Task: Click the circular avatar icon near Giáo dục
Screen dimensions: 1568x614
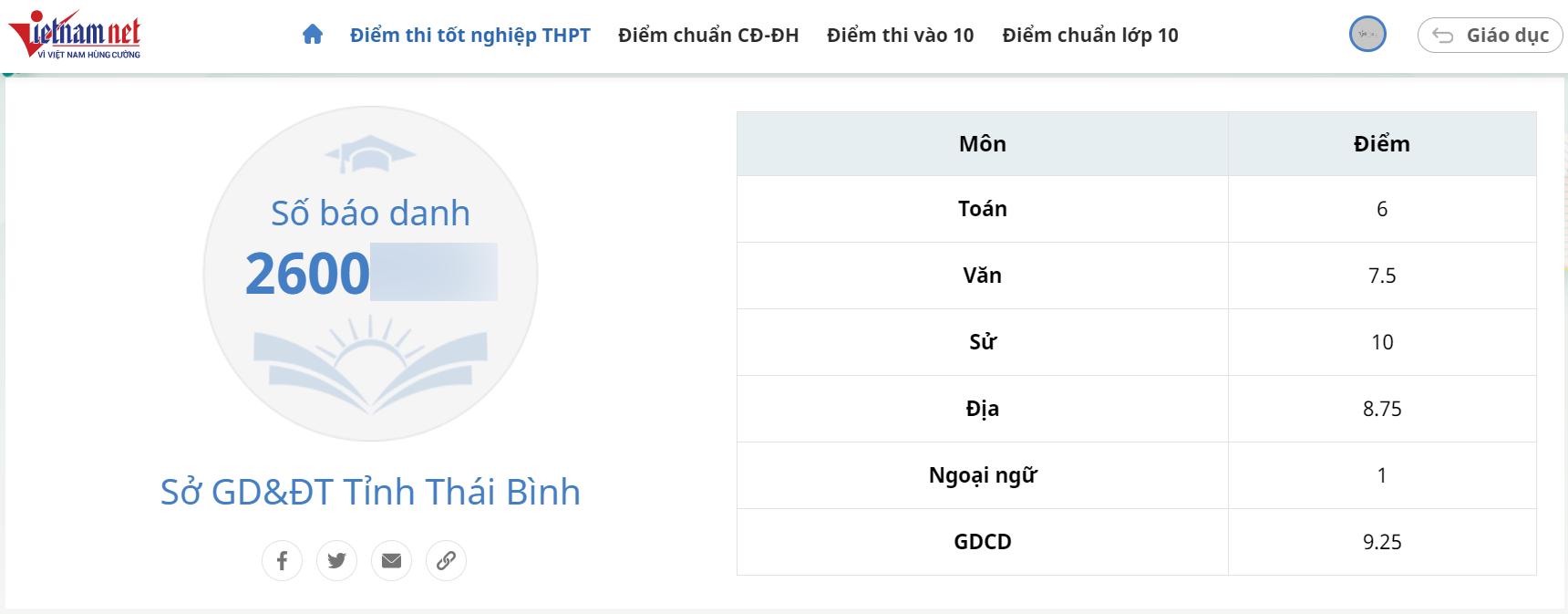Action: pos(1367,36)
